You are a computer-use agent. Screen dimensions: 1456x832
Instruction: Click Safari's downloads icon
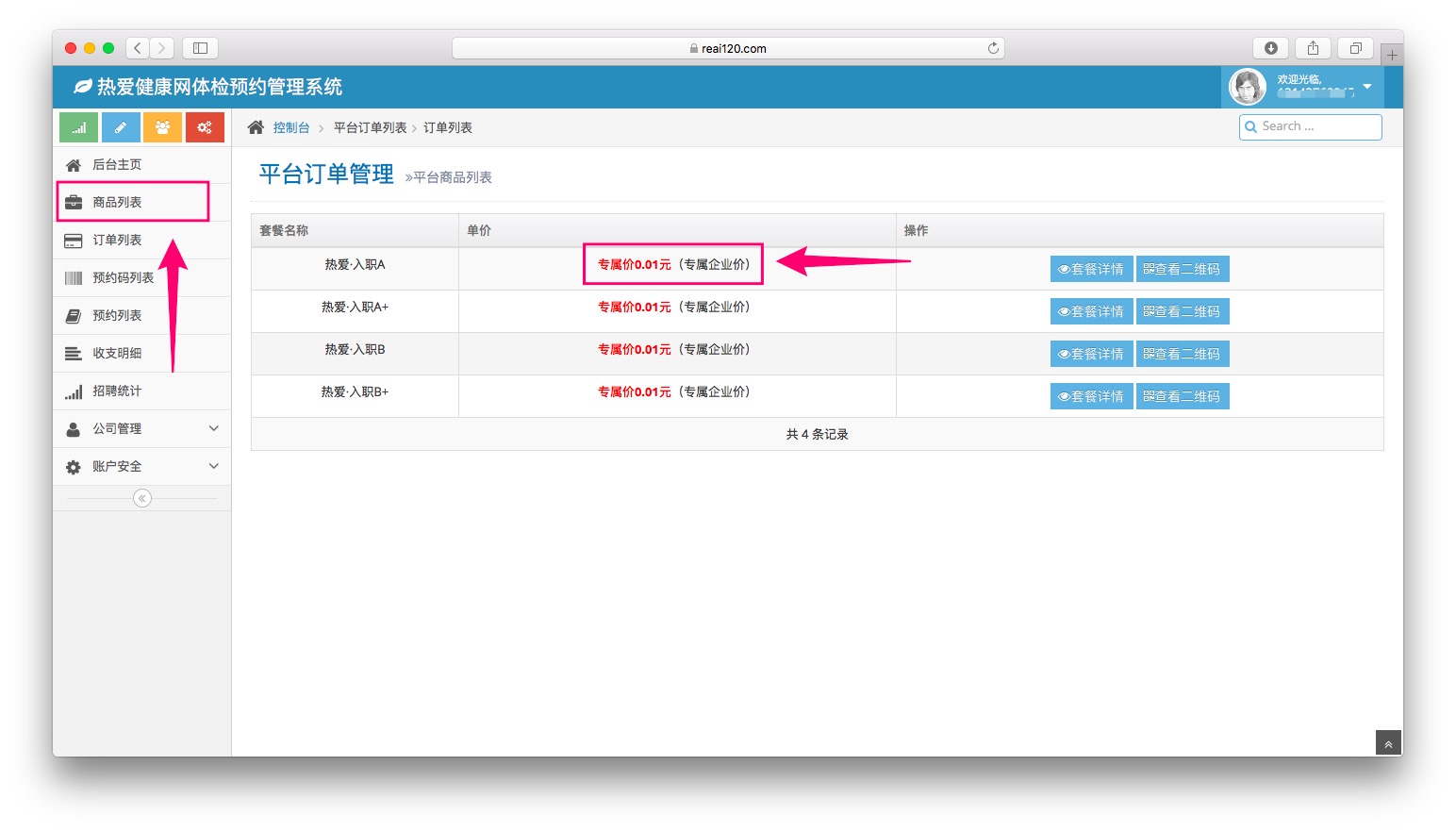click(x=1270, y=48)
